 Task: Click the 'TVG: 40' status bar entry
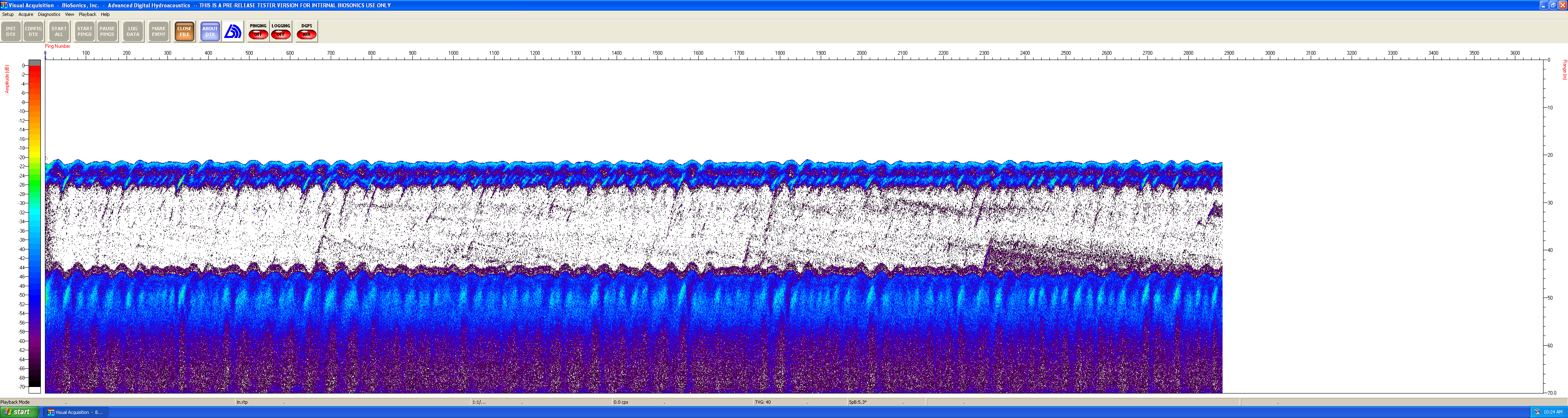[763, 402]
